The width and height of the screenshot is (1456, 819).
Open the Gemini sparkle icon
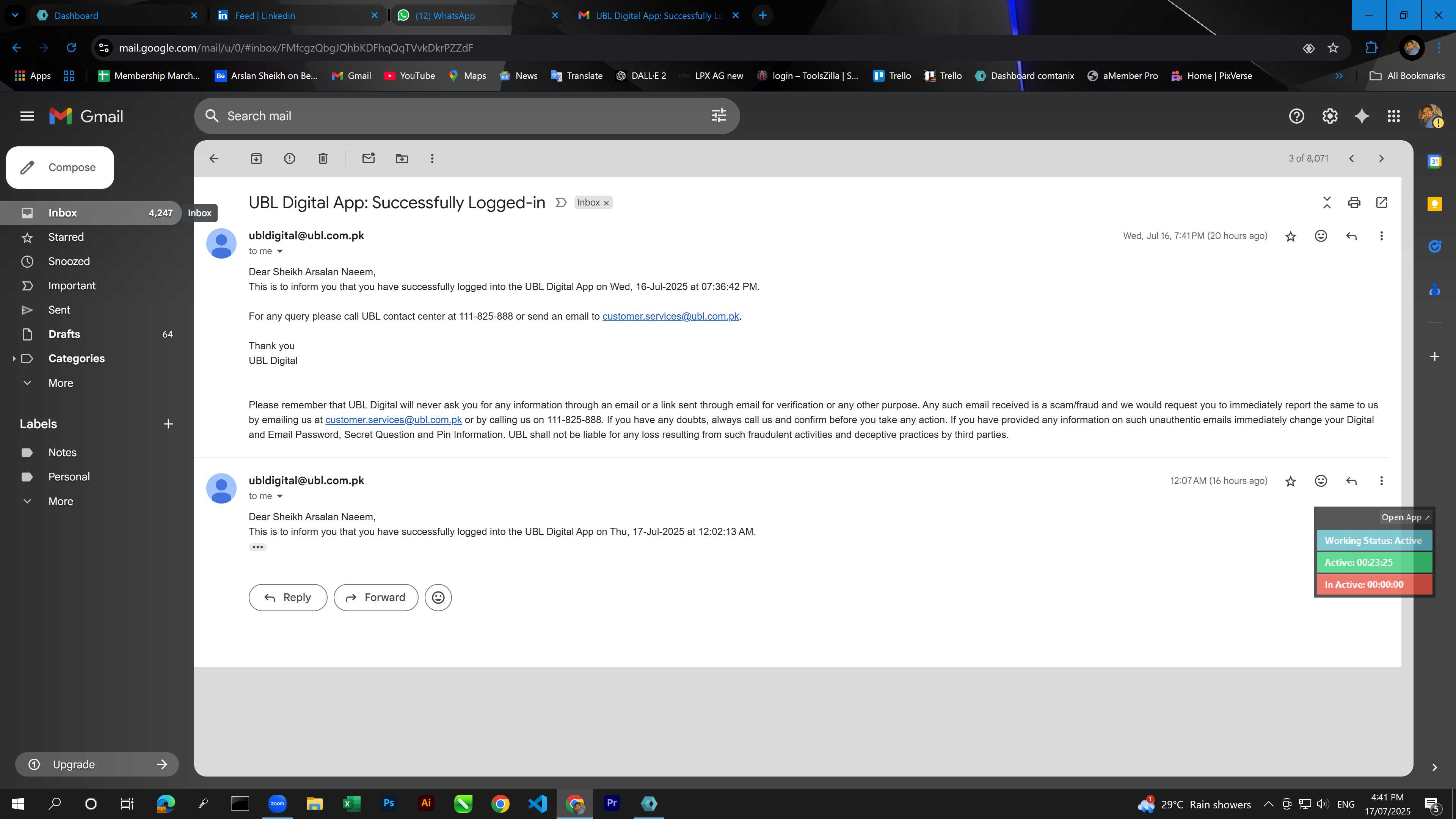pos(1362,116)
